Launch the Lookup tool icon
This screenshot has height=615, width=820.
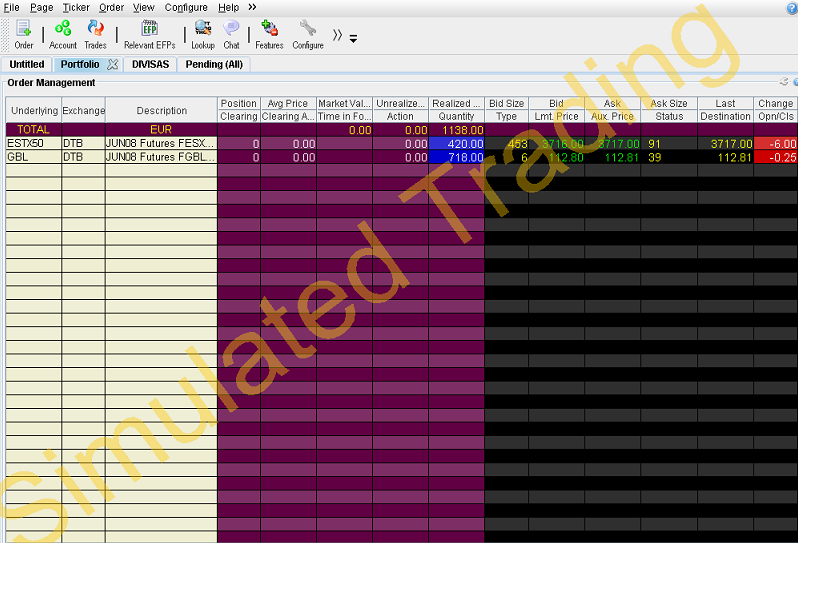pyautogui.click(x=203, y=35)
